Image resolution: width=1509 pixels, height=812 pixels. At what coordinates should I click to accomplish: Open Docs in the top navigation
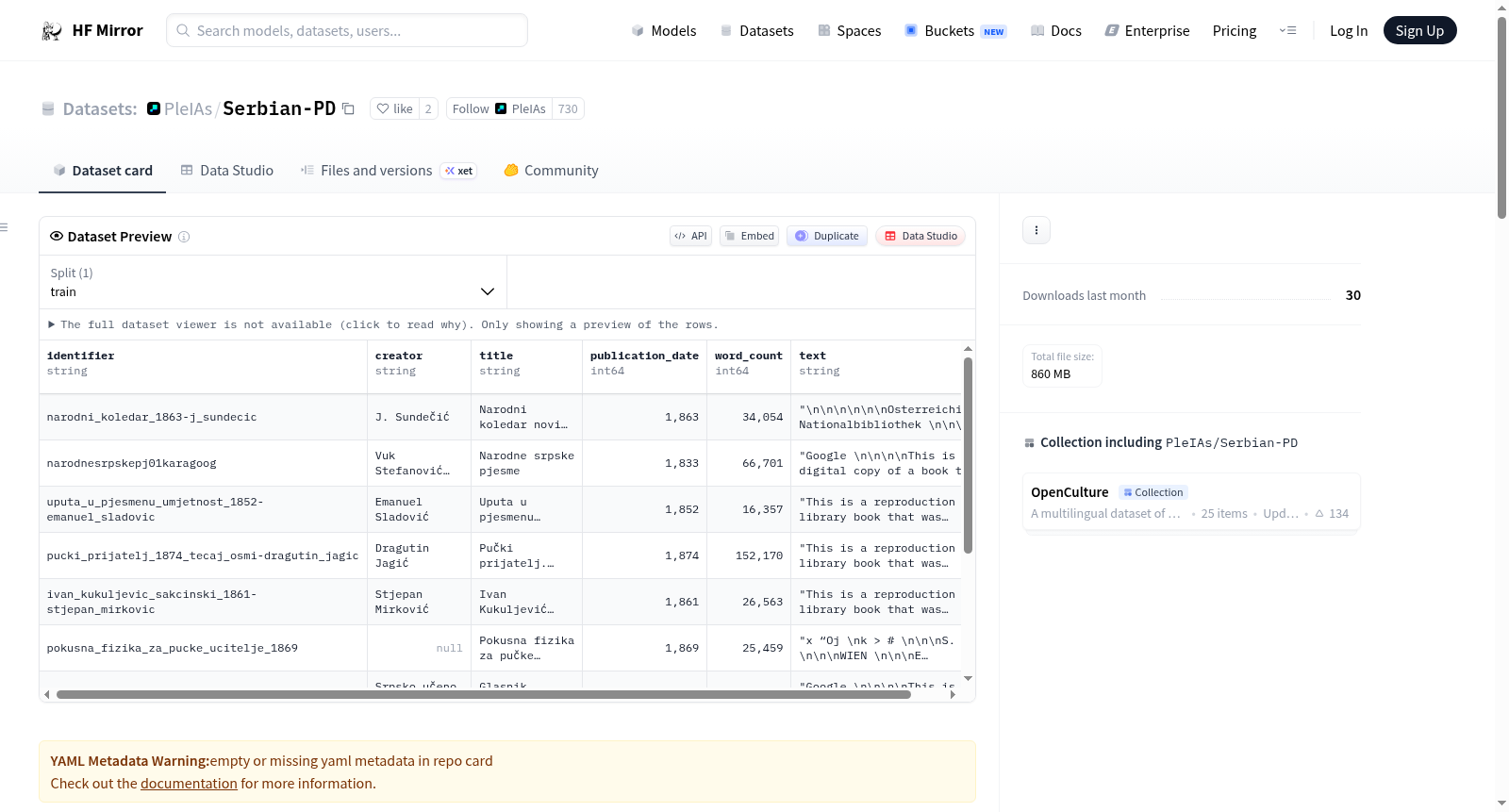coord(1055,31)
